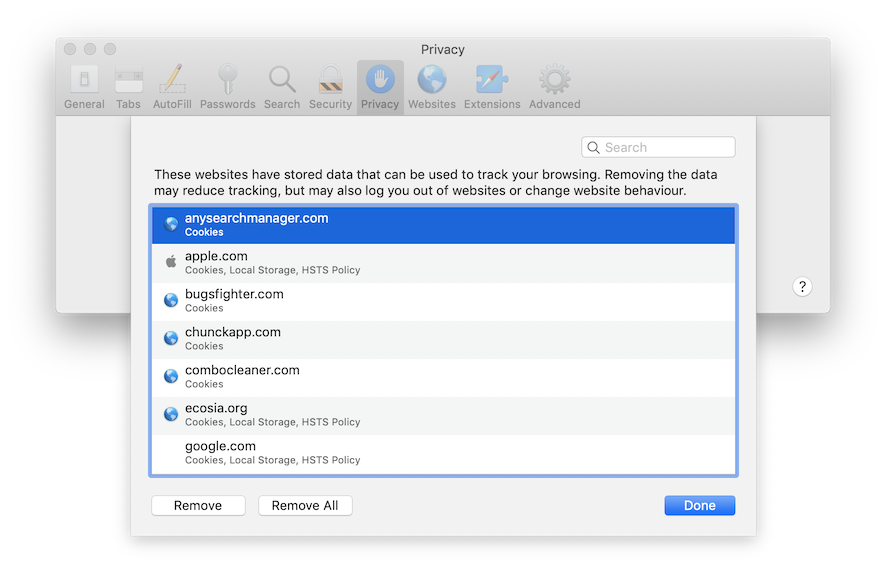This screenshot has height=563, width=886.
Task: Open the help question mark button
Action: tap(802, 287)
